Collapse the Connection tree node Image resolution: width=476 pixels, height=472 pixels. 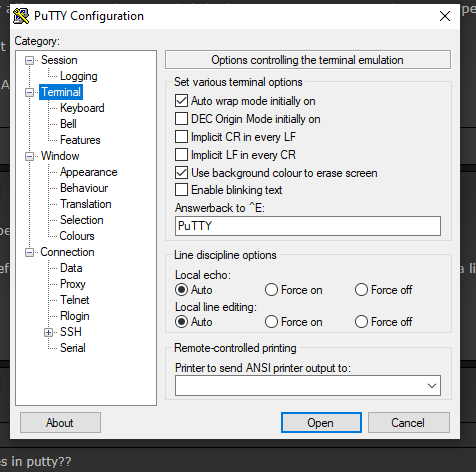click(x=30, y=252)
